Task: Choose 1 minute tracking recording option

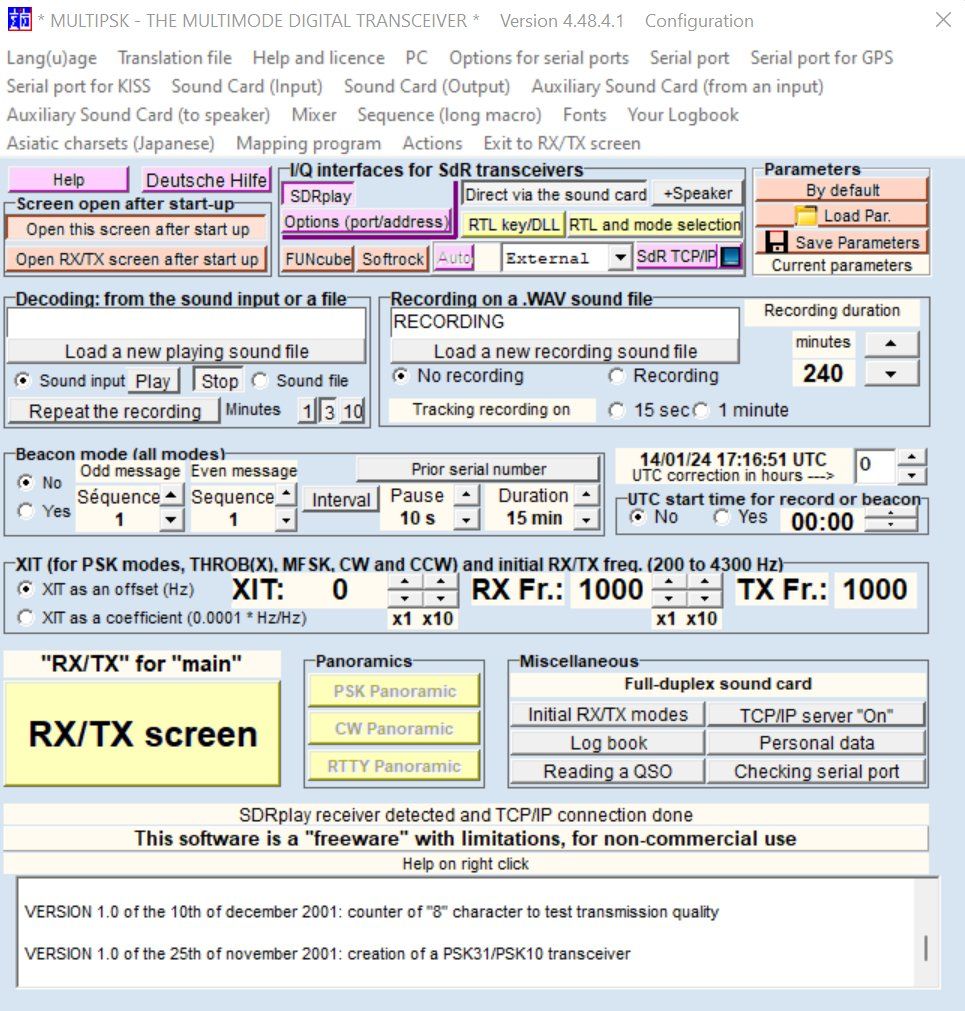Action: pyautogui.click(x=701, y=409)
